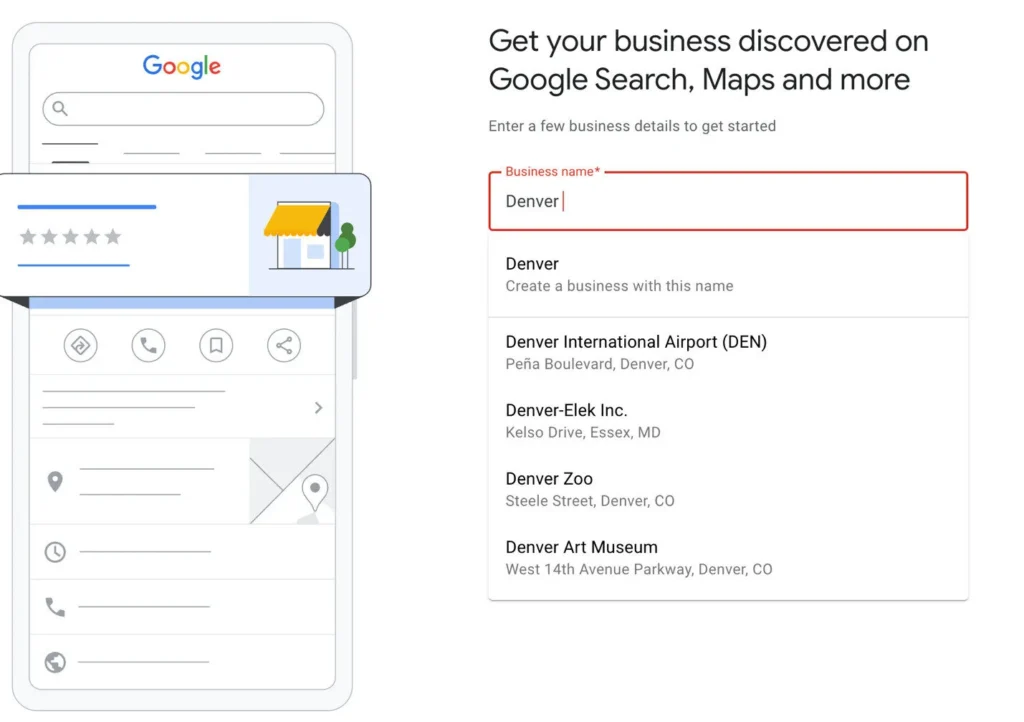
Task: Click the five-star rating row
Action: (71, 236)
